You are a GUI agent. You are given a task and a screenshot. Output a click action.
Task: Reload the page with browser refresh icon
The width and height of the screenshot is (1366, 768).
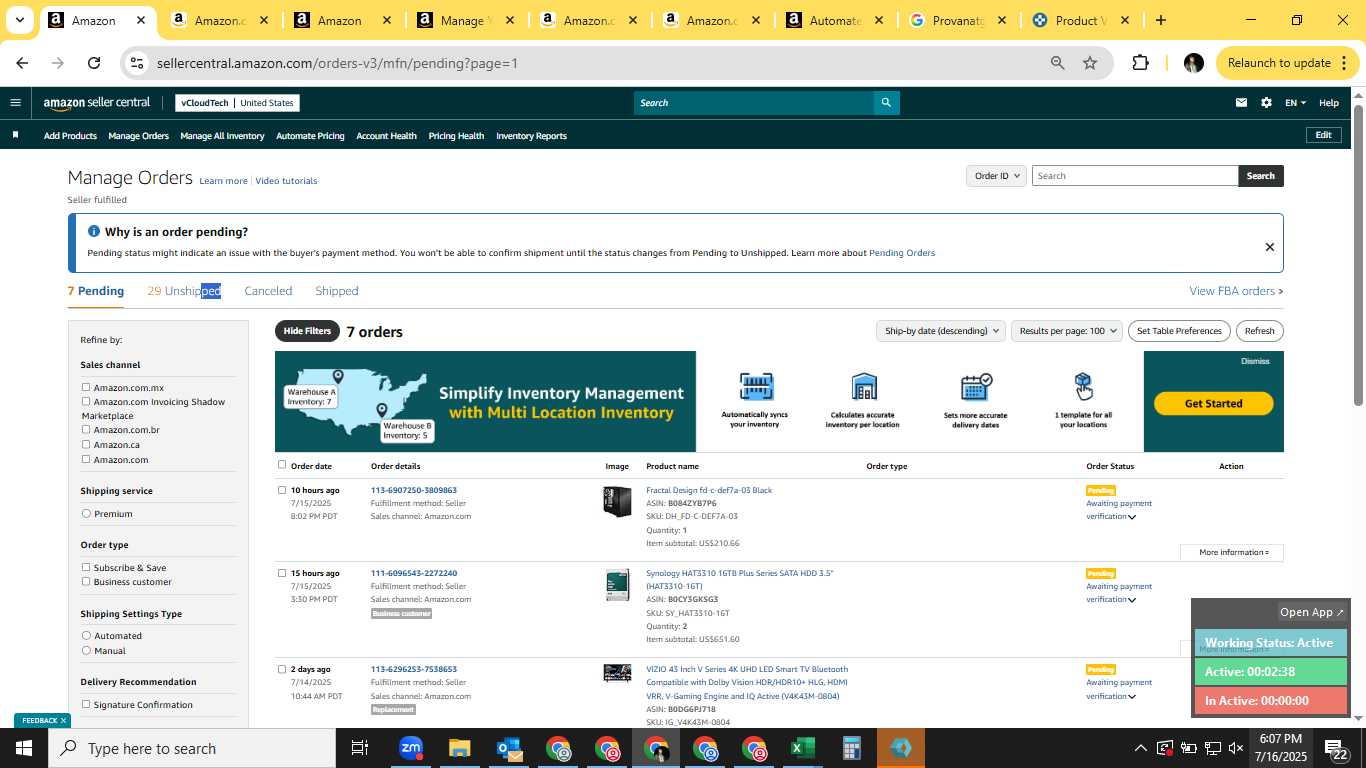94,63
